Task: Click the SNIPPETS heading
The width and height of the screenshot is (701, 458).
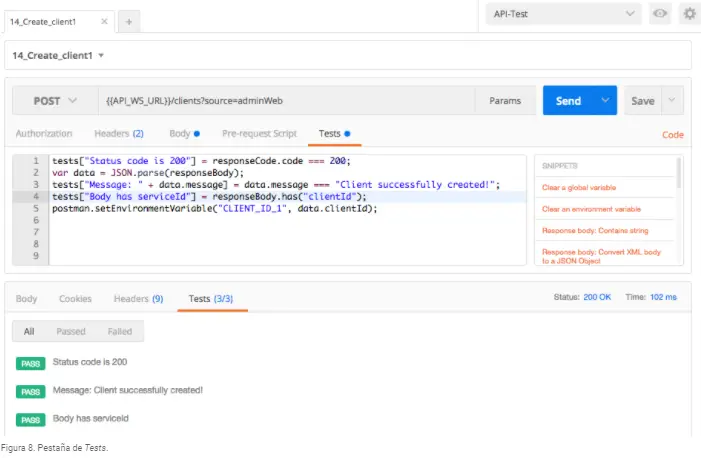Action: 560,166
